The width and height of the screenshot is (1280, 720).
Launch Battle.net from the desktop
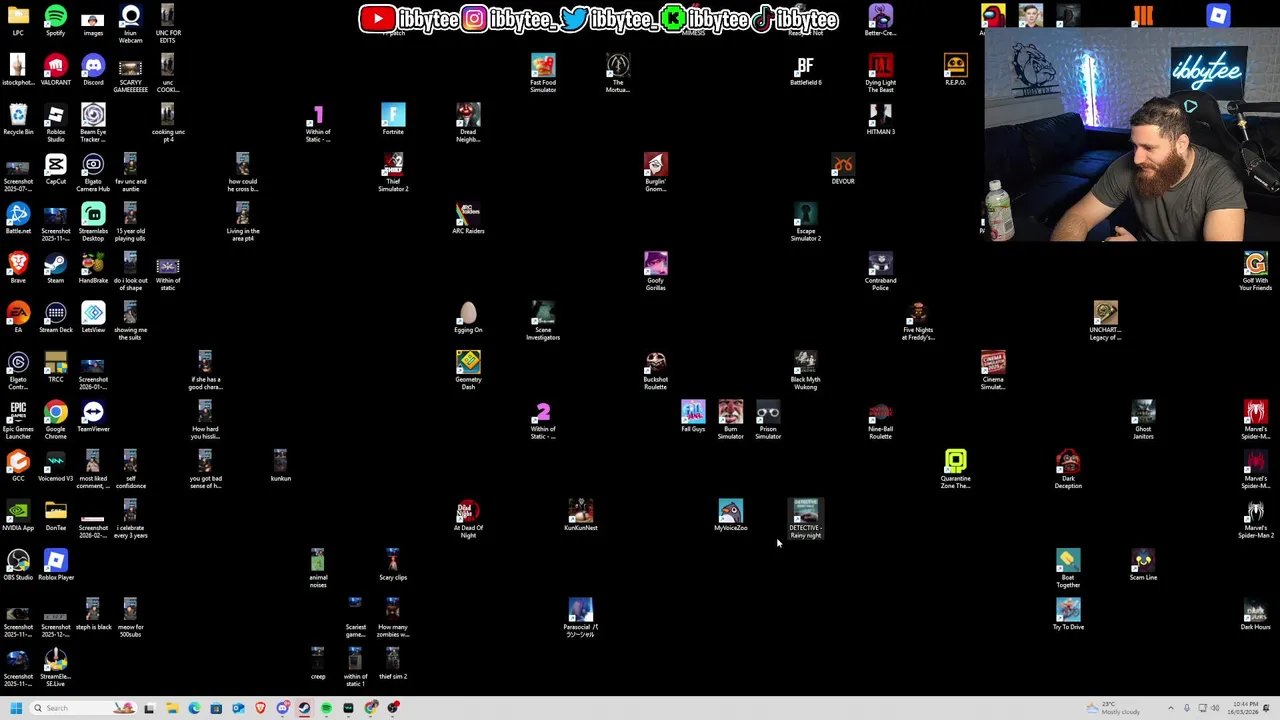18,219
